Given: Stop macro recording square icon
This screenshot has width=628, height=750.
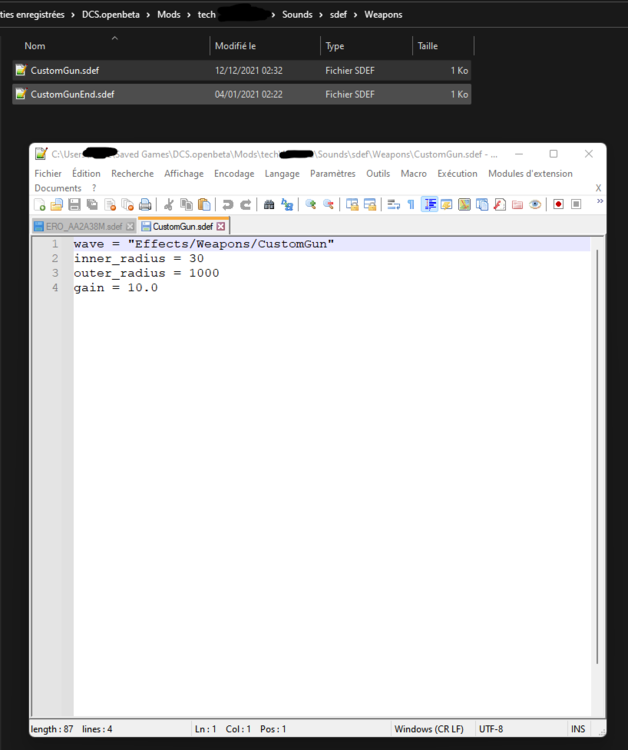Looking at the screenshot, I should tap(576, 205).
